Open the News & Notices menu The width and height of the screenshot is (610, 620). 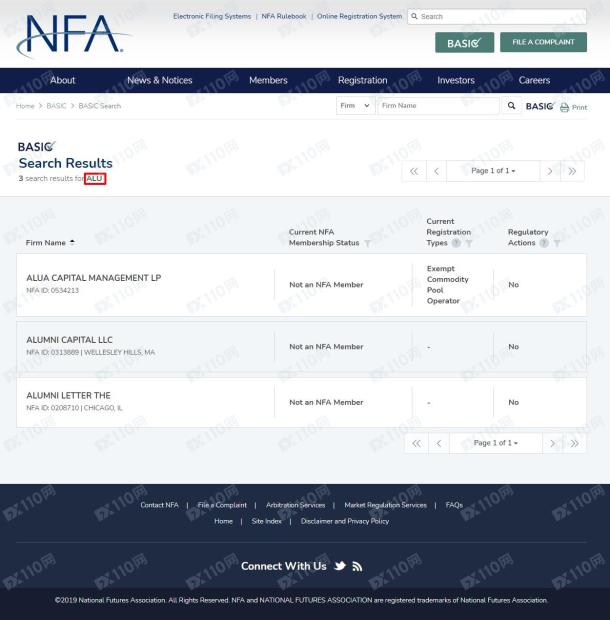coord(160,80)
